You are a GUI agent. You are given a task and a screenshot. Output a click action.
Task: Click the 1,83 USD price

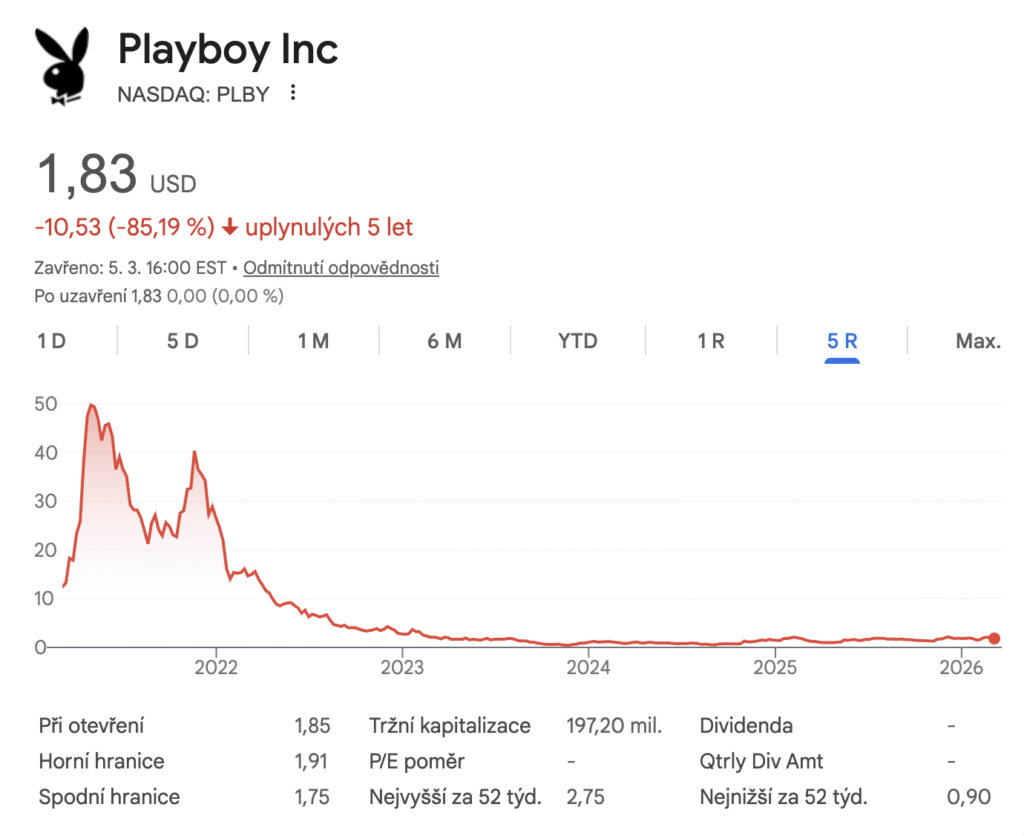coord(116,175)
